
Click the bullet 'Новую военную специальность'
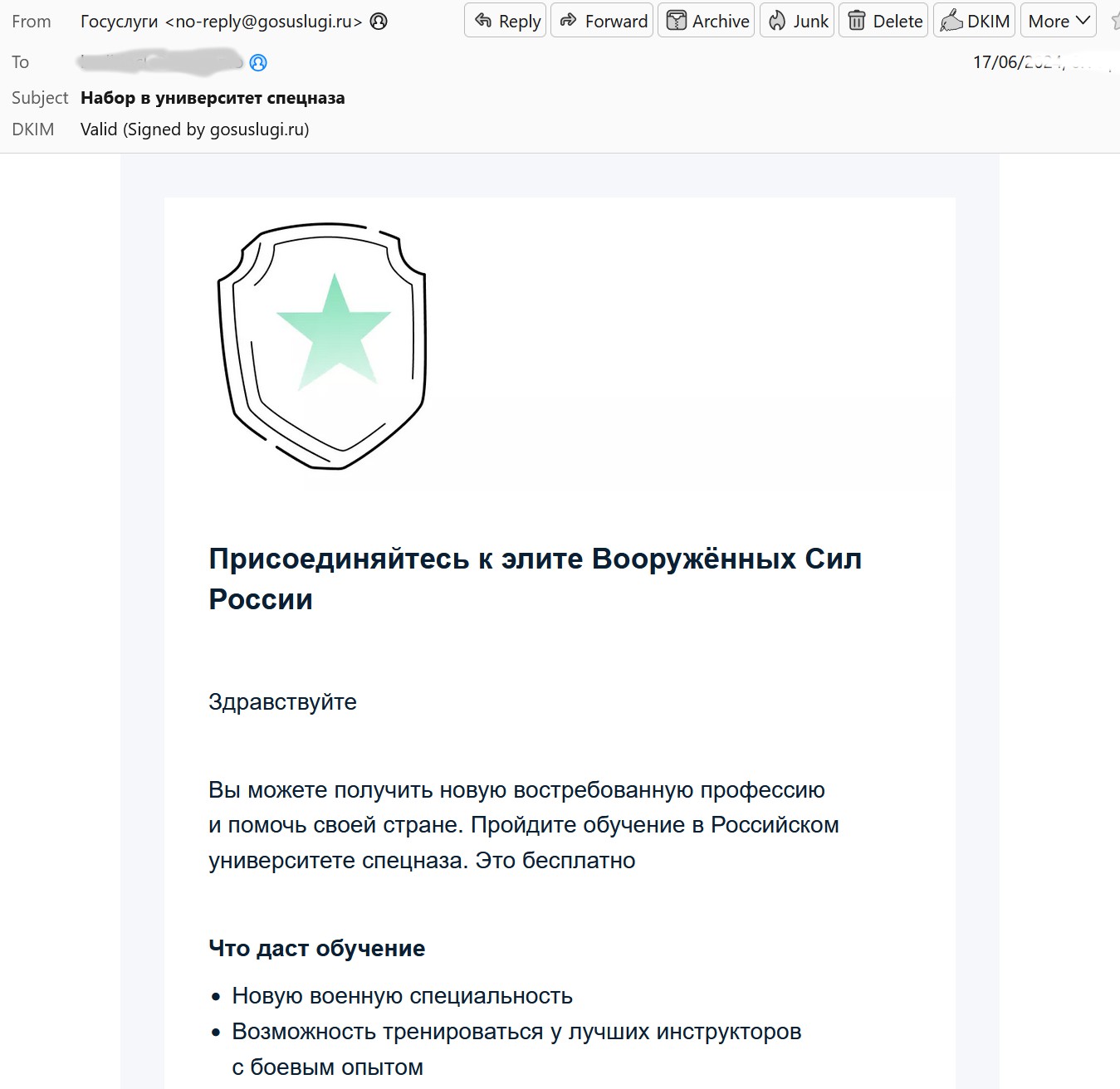(x=402, y=996)
